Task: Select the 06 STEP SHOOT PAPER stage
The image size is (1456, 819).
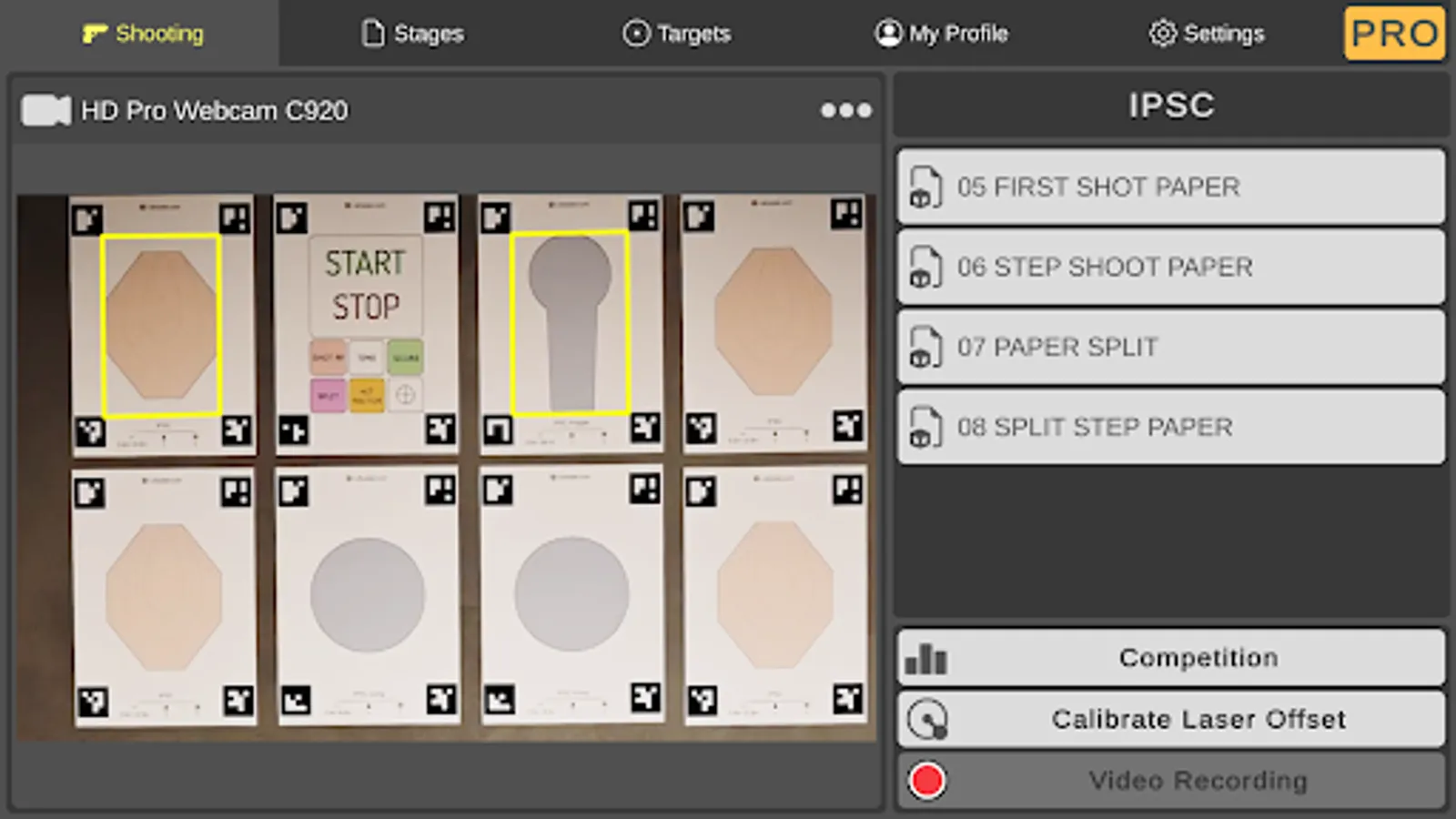Action: tap(1170, 268)
